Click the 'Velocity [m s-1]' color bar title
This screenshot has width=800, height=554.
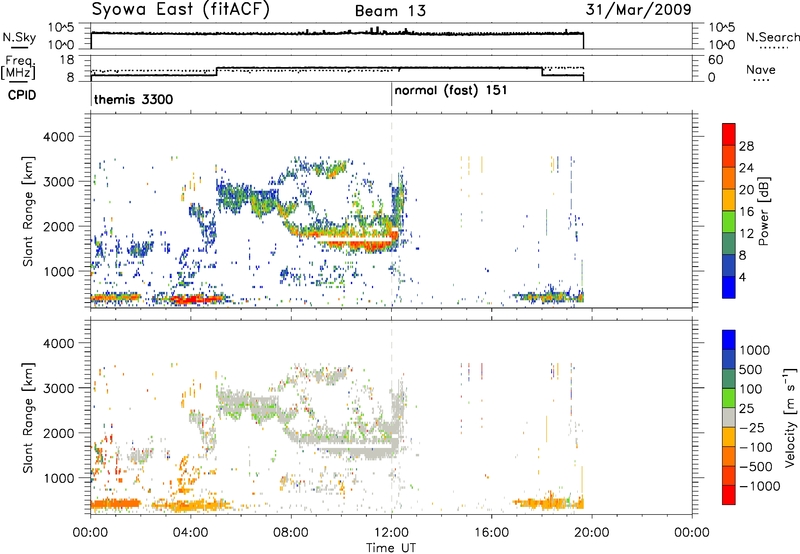click(790, 417)
